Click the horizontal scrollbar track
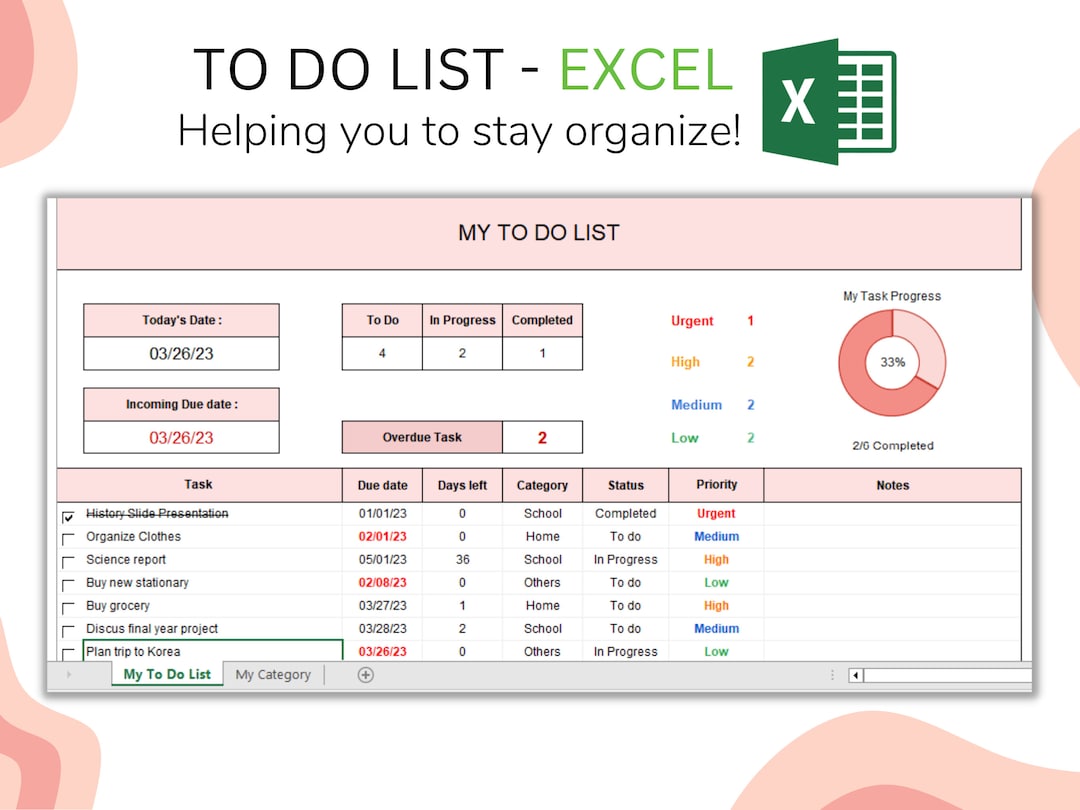Viewport: 1080px width, 810px height. pos(948,675)
